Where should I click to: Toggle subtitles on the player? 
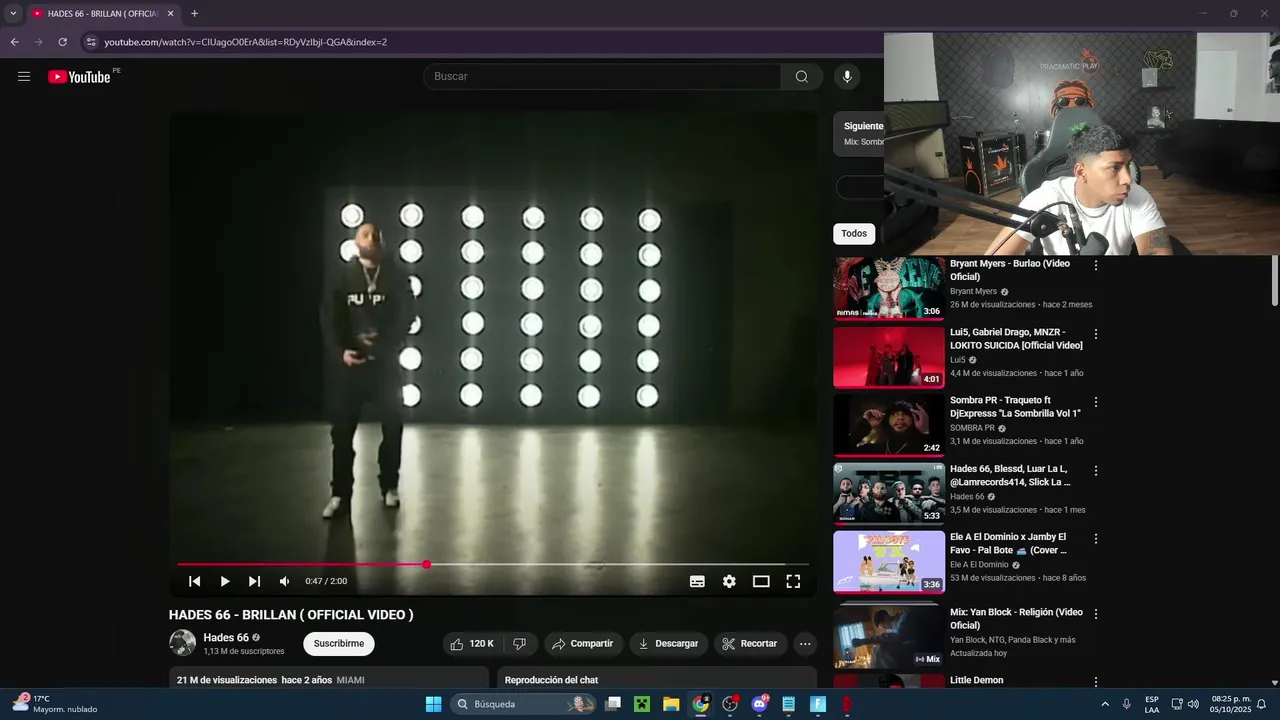tap(697, 581)
